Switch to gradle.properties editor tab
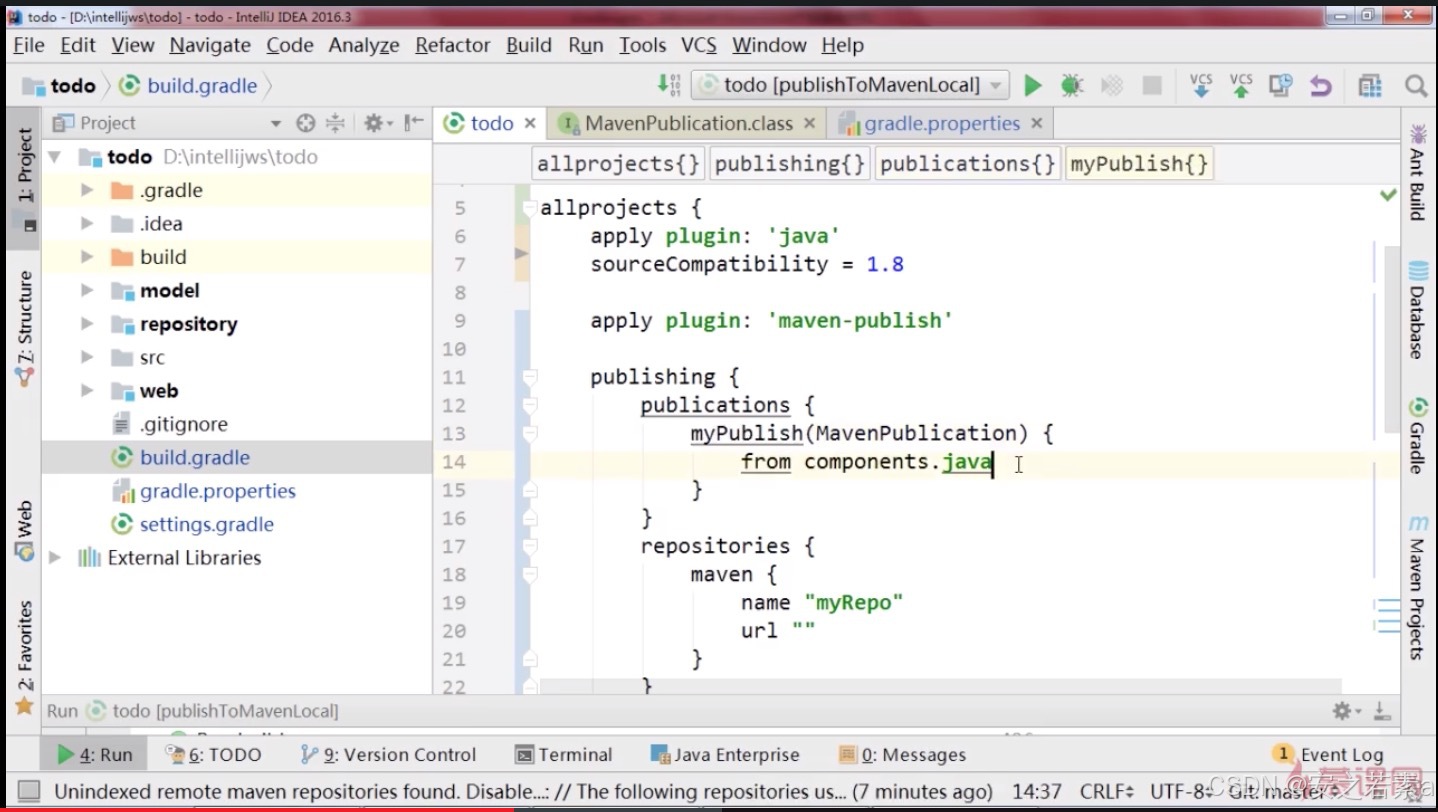Image resolution: width=1438 pixels, height=812 pixels. (x=941, y=123)
